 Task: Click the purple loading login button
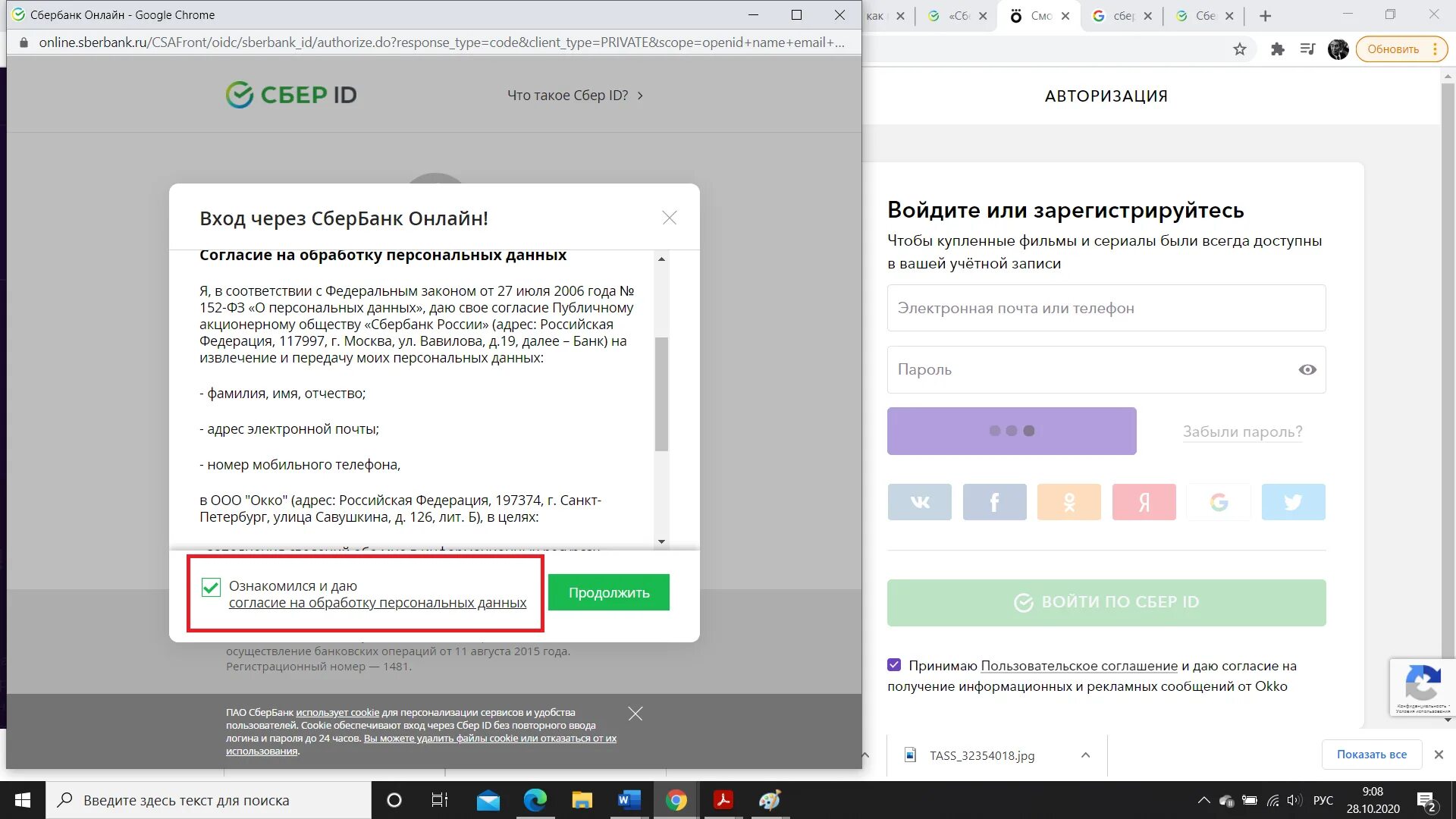[x=1012, y=431]
